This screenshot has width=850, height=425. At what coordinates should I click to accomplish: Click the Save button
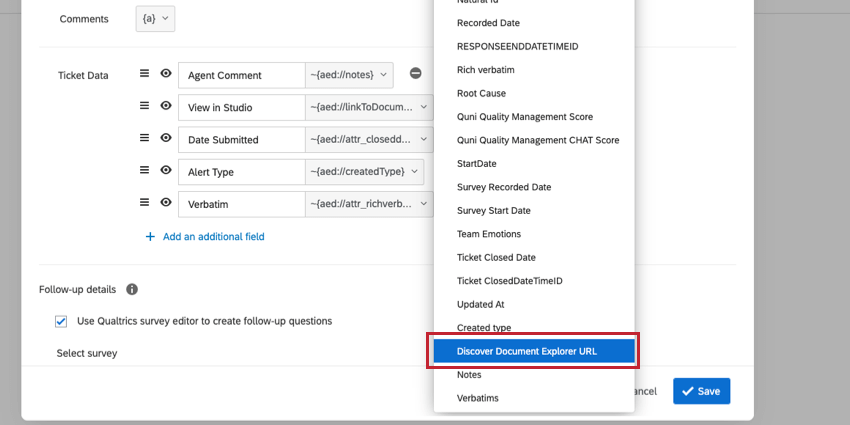(x=701, y=391)
